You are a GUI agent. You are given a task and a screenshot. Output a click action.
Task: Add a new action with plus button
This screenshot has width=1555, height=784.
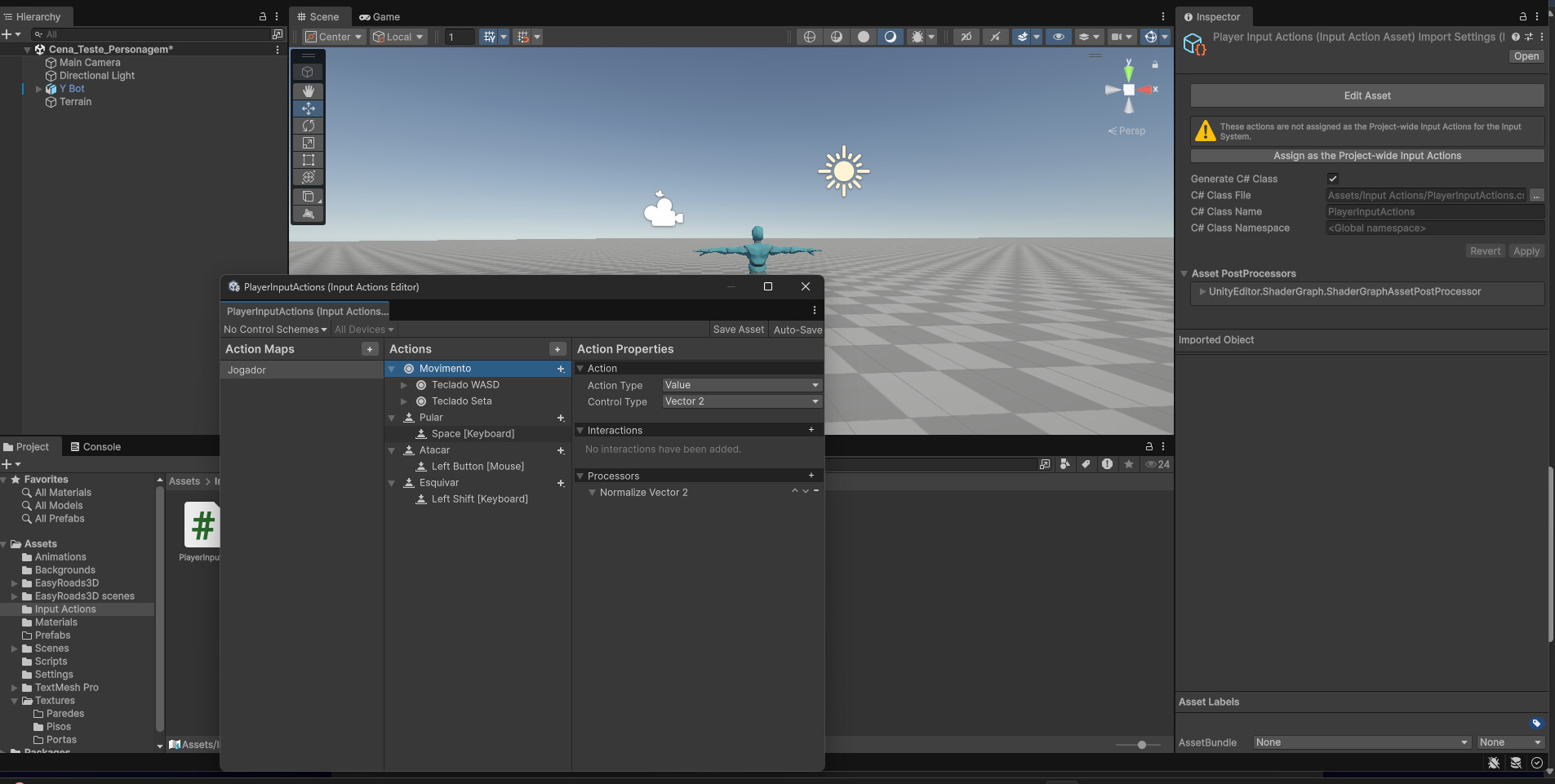point(558,349)
